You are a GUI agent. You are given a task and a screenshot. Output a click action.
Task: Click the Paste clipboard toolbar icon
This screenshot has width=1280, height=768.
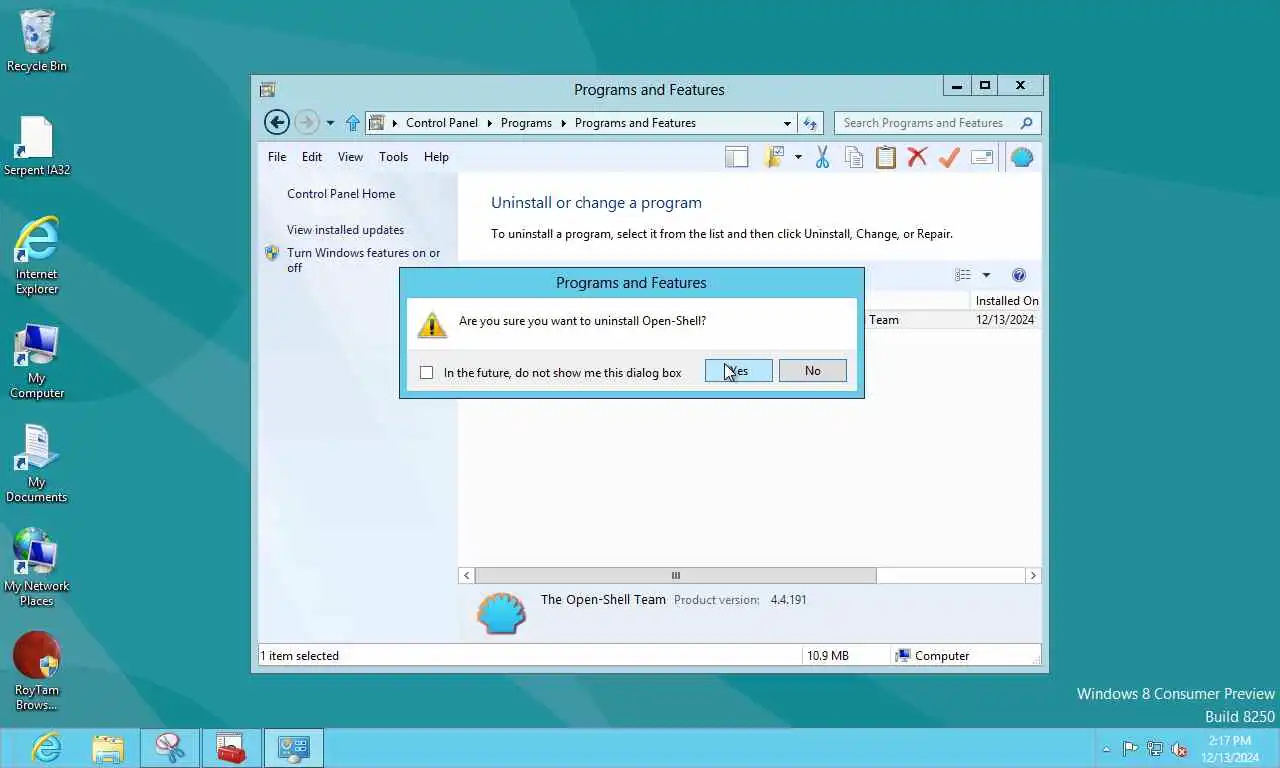tap(885, 157)
